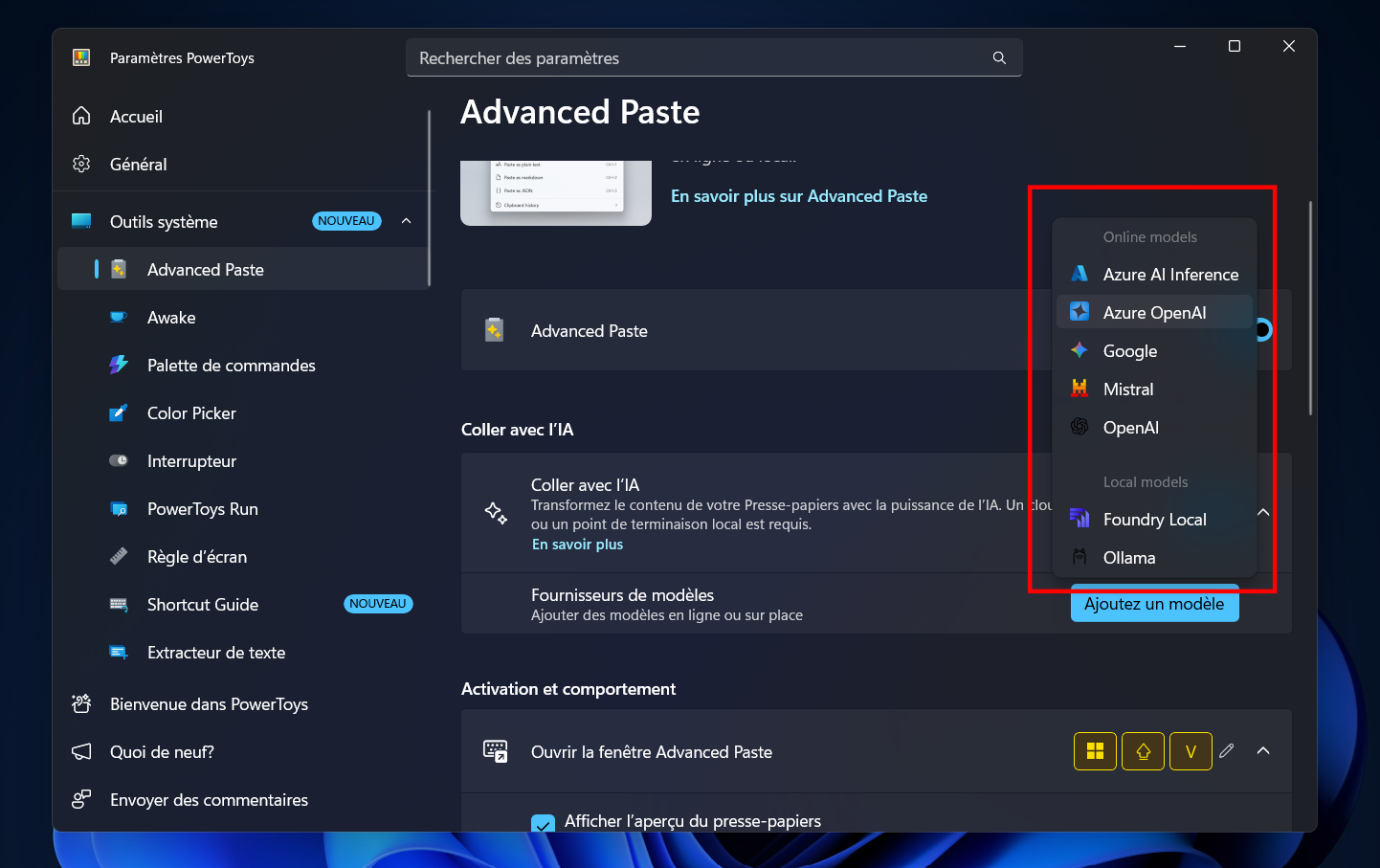Click the Quoi de neuf megaphone icon
1380x868 pixels.
[x=81, y=751]
